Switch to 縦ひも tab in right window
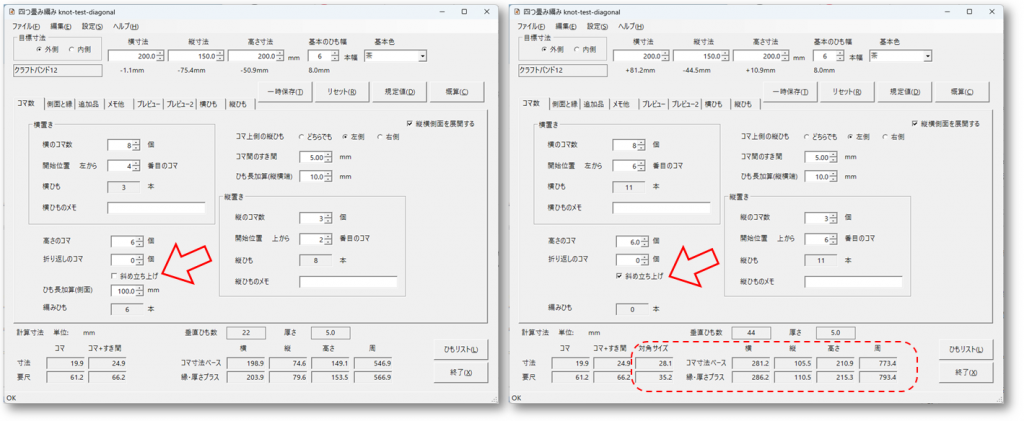The width and height of the screenshot is (1024, 421). pyautogui.click(x=743, y=104)
